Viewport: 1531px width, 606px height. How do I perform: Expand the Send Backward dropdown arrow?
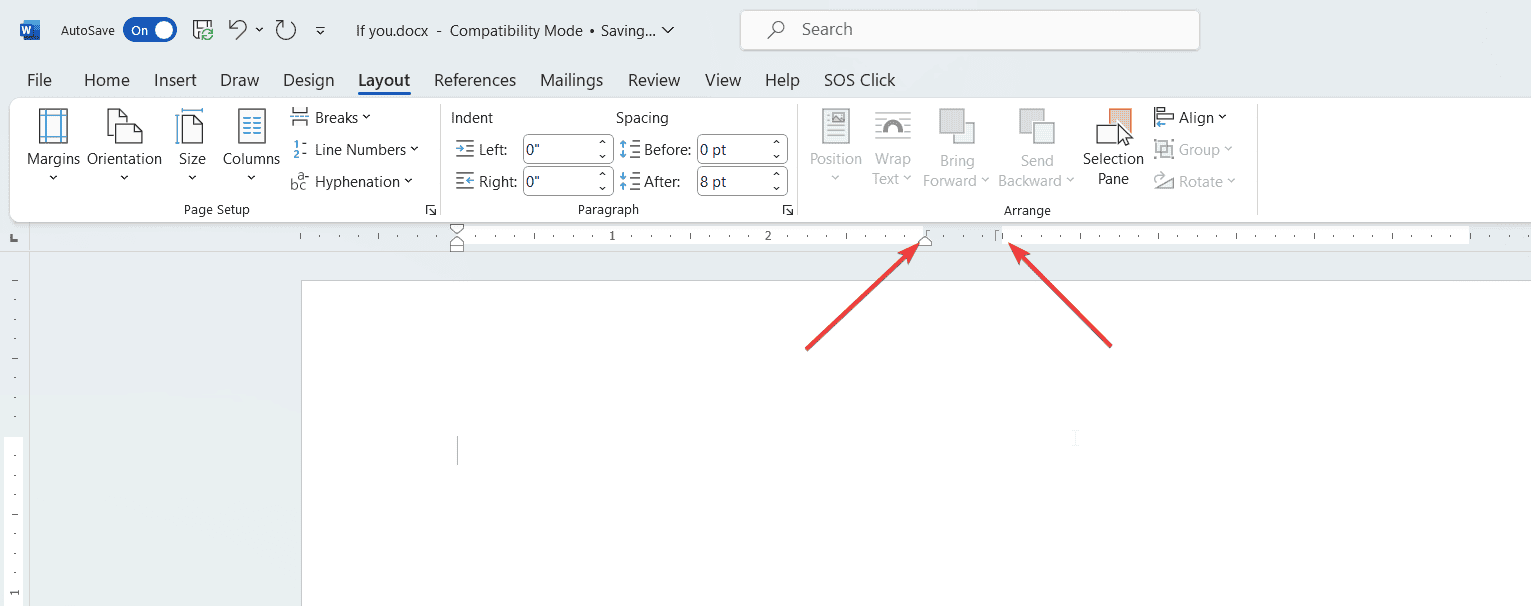[x=1070, y=181]
